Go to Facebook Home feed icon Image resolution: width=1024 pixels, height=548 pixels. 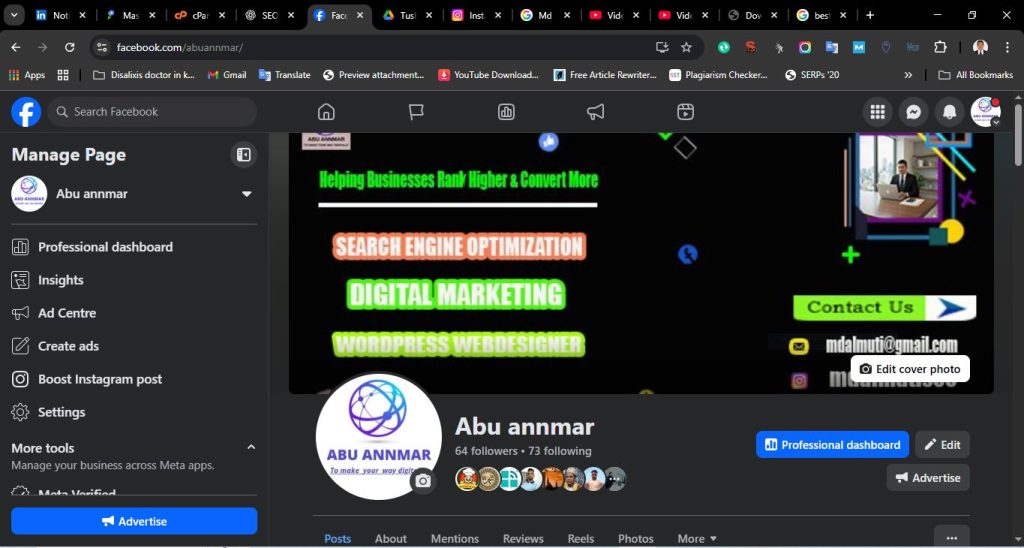[x=326, y=112]
